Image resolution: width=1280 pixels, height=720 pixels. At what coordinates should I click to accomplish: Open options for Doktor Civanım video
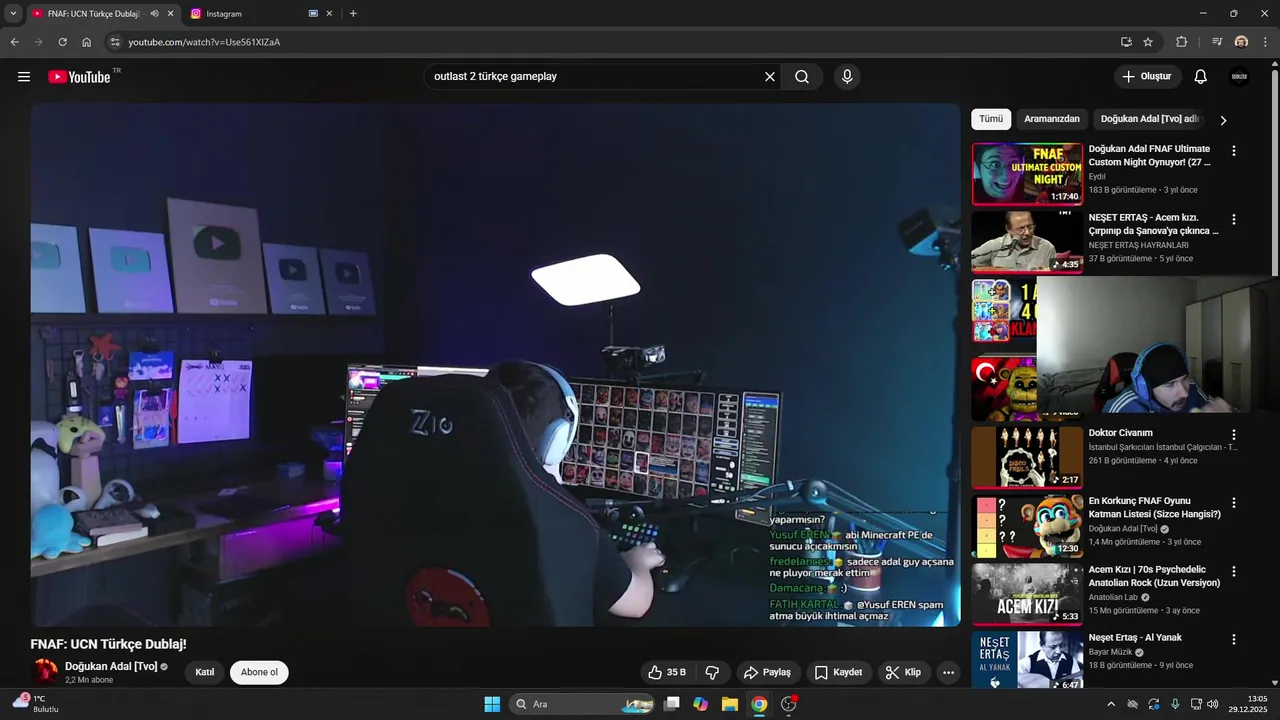point(1233,435)
